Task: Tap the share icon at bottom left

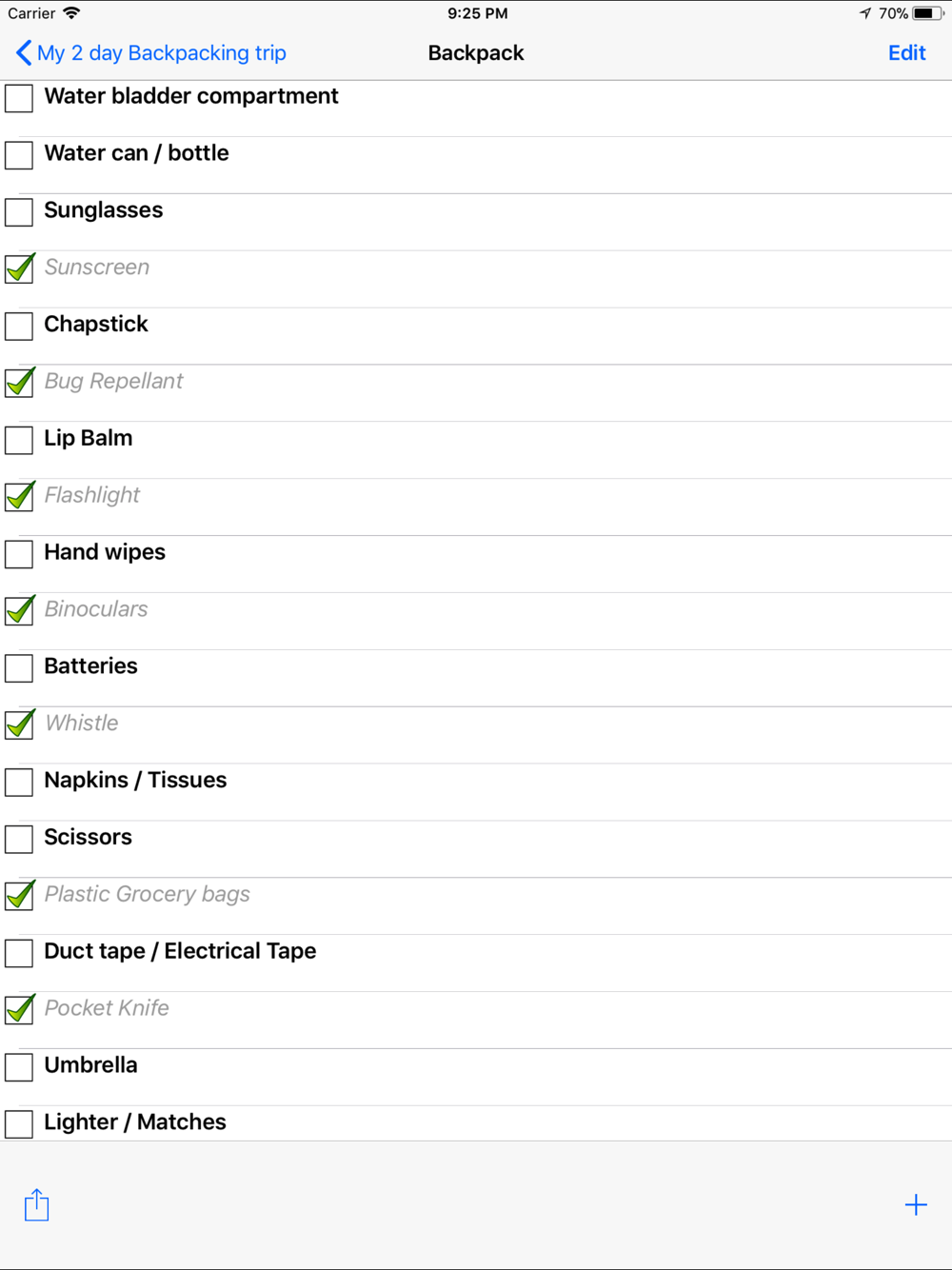Action: [36, 1204]
